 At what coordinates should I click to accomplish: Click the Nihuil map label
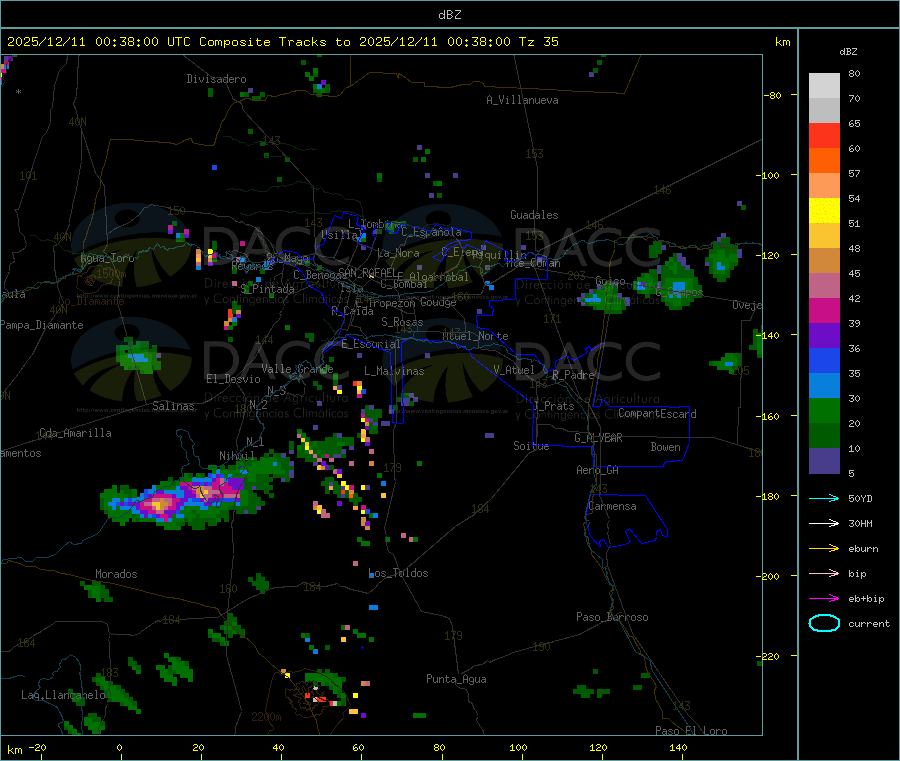(237, 455)
